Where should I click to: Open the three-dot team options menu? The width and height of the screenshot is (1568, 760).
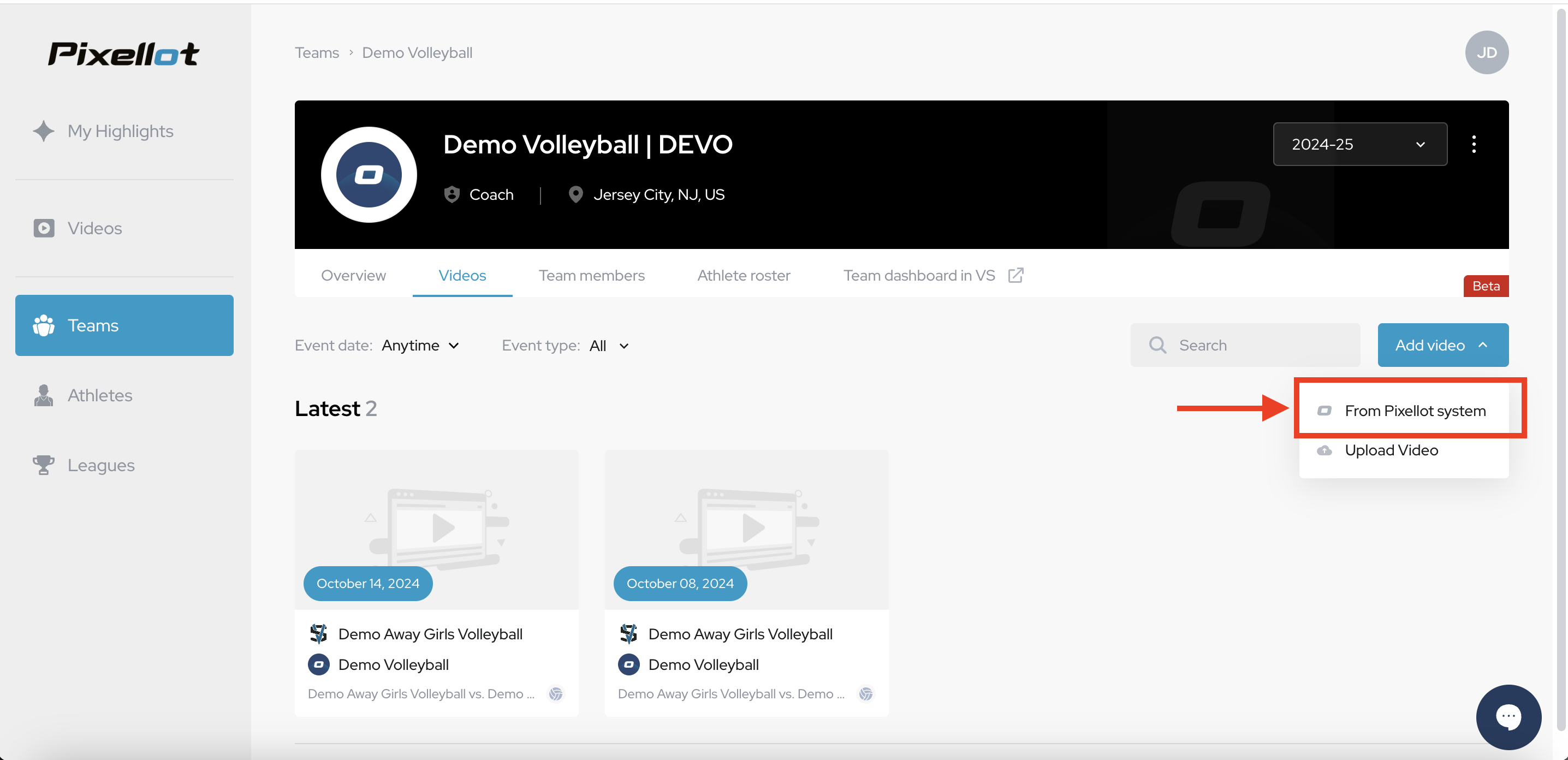click(x=1474, y=144)
